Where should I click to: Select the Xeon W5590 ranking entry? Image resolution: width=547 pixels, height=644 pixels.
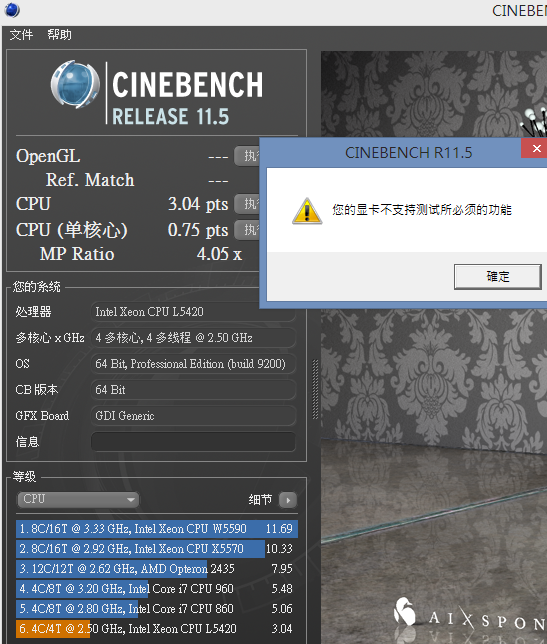157,529
